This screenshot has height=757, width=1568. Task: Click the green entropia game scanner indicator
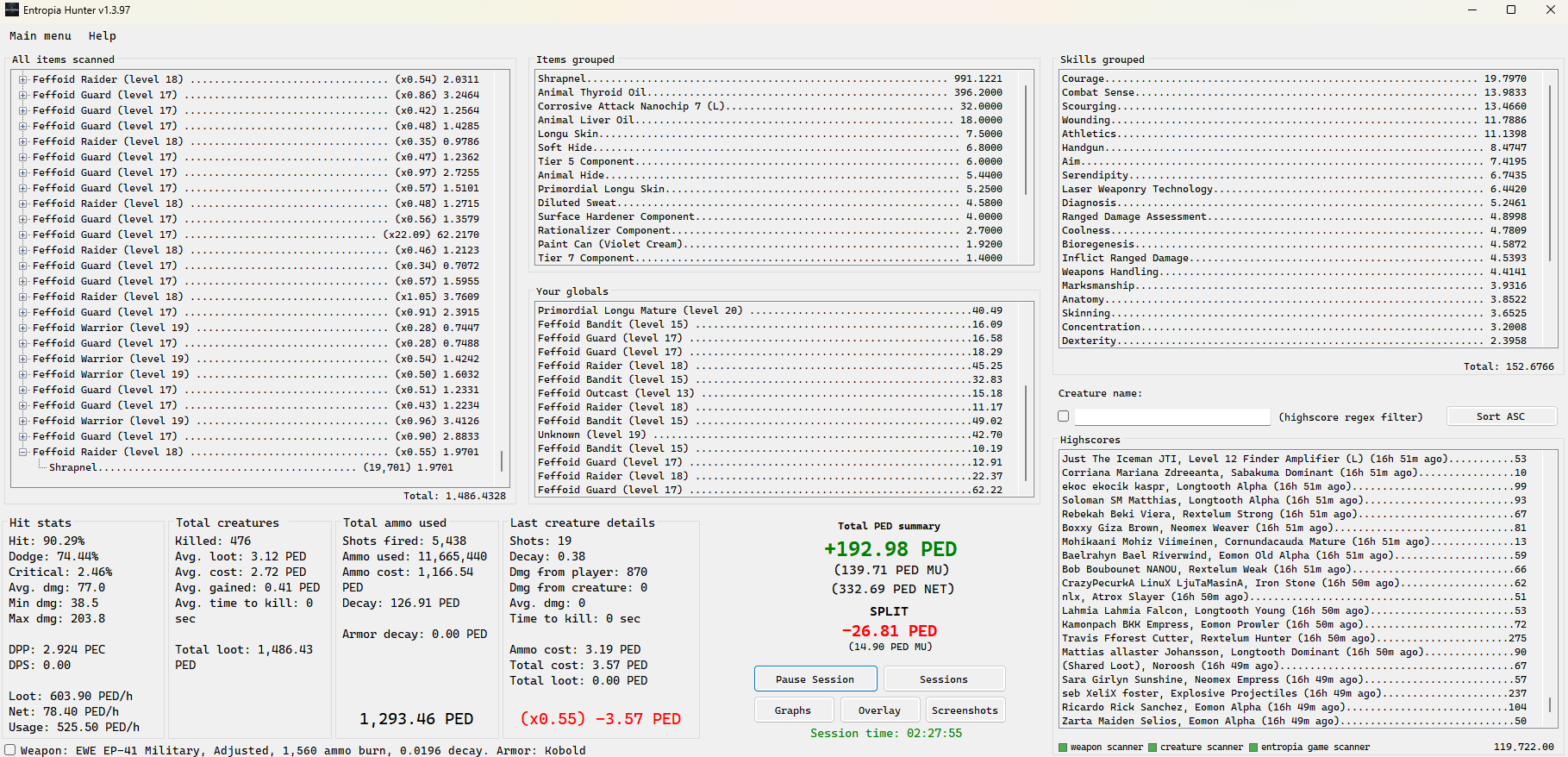tap(1253, 748)
